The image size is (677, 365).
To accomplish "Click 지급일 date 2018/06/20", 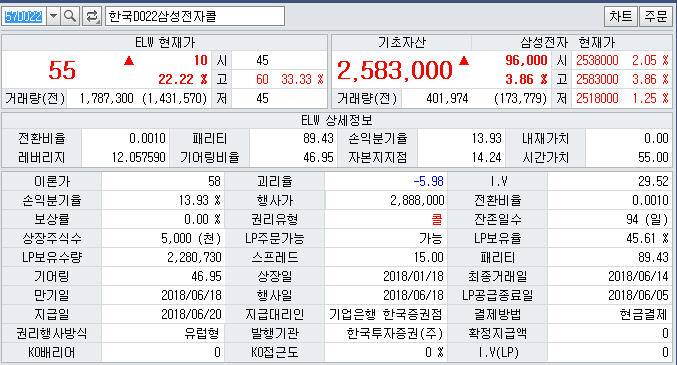I will pos(191,314).
